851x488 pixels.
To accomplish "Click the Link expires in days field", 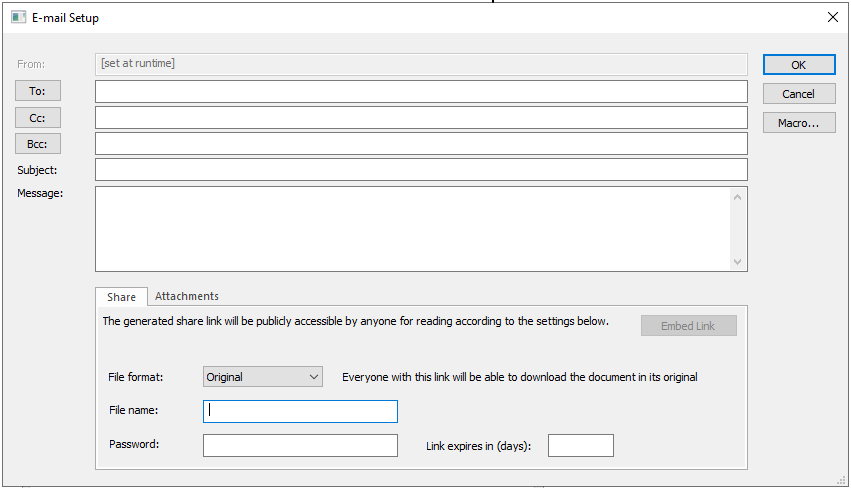I will click(581, 446).
